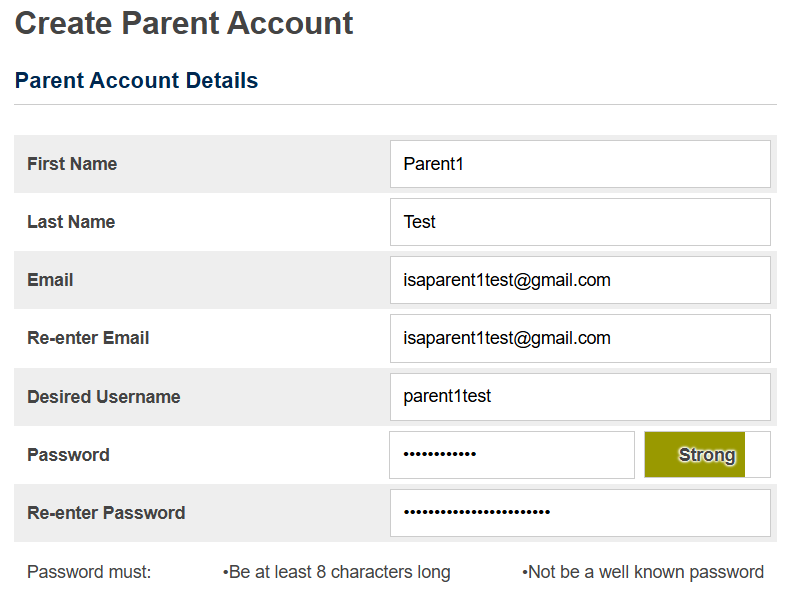This screenshot has height=607, width=787.
Task: Select the Email input containing isaparent1test@gmail.com
Action: click(580, 280)
